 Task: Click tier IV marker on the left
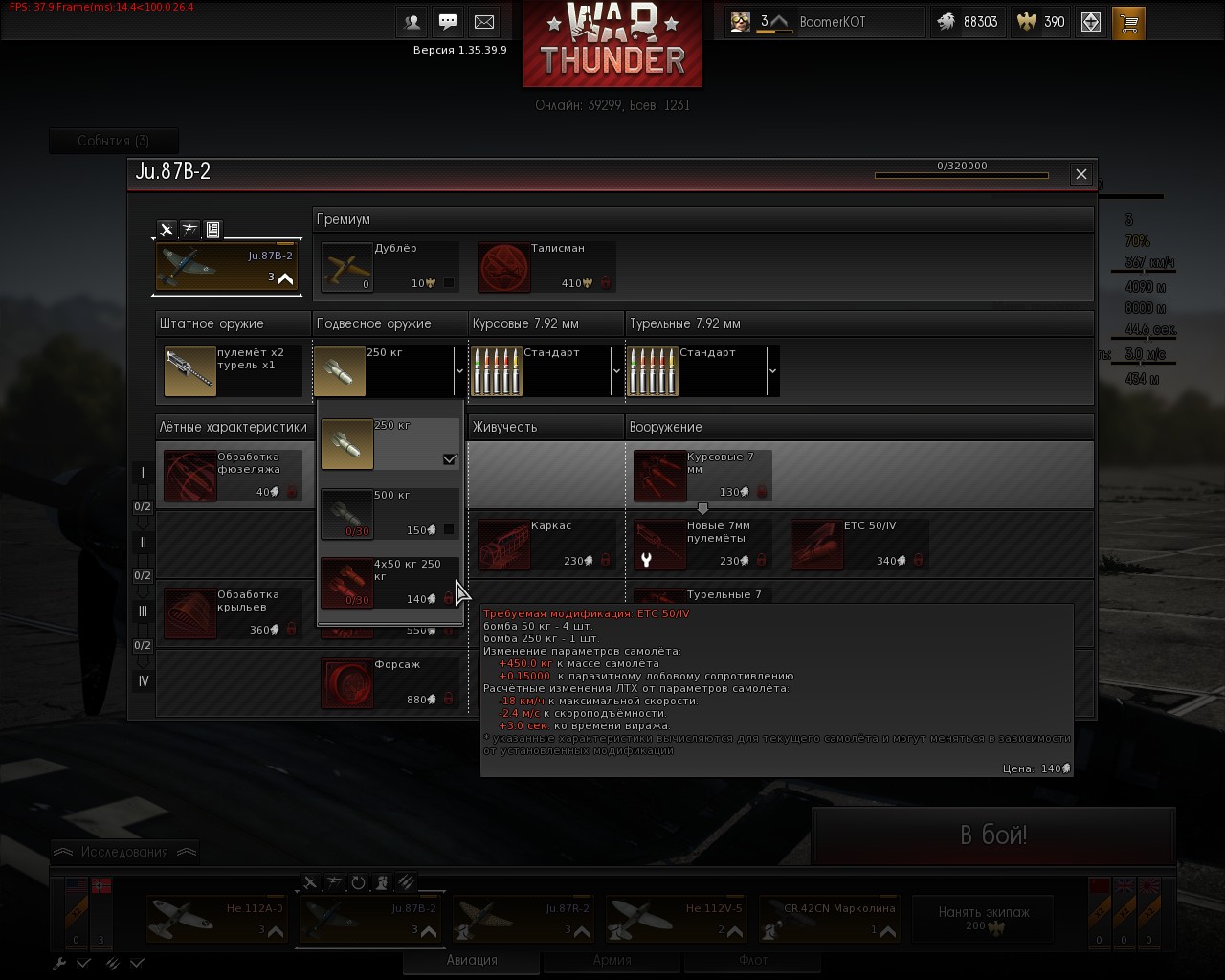pyautogui.click(x=143, y=681)
